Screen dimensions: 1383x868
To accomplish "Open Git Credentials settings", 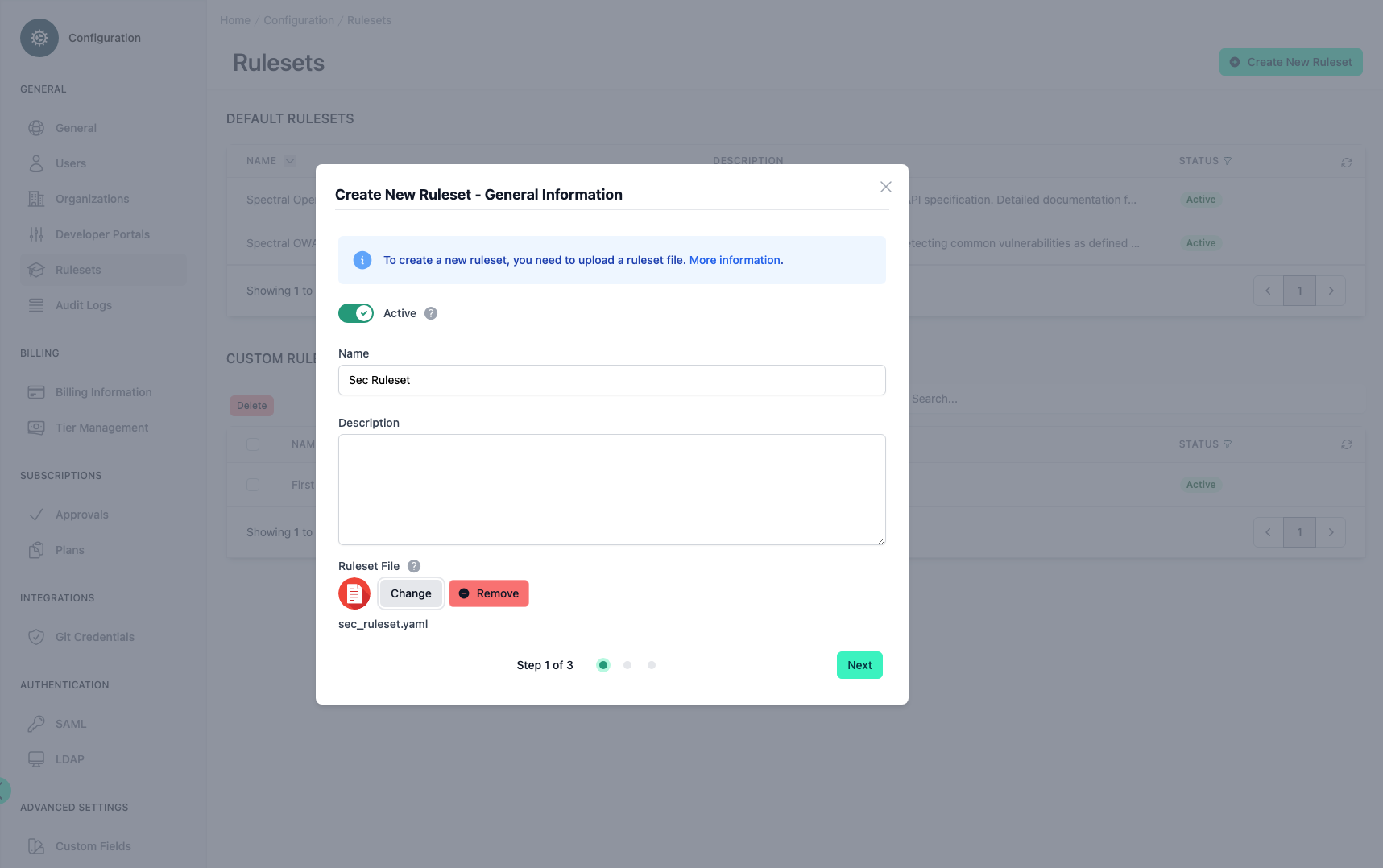I will coord(94,637).
